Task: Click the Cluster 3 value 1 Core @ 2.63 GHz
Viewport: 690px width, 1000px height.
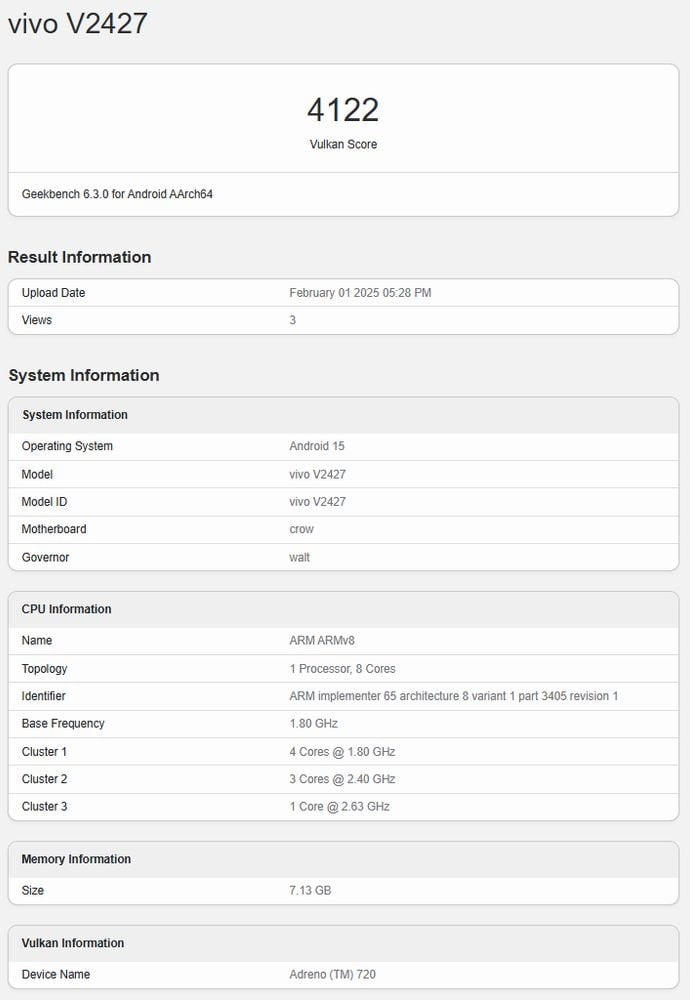Action: coord(339,806)
